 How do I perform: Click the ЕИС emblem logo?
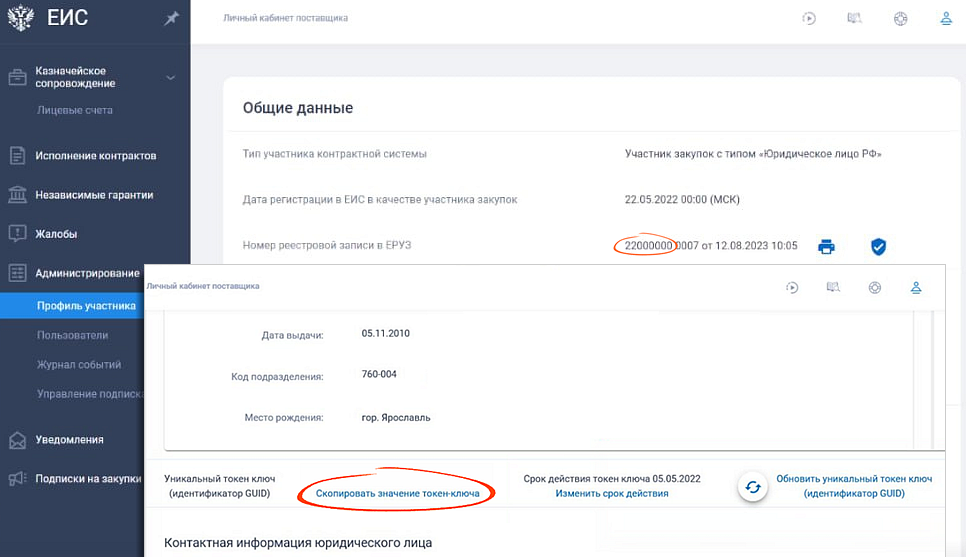click(x=20, y=19)
